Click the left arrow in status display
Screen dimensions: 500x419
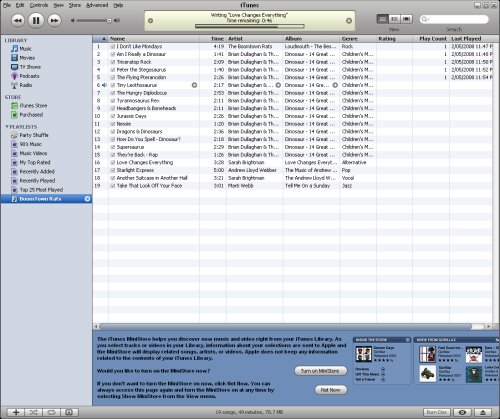click(x=150, y=21)
